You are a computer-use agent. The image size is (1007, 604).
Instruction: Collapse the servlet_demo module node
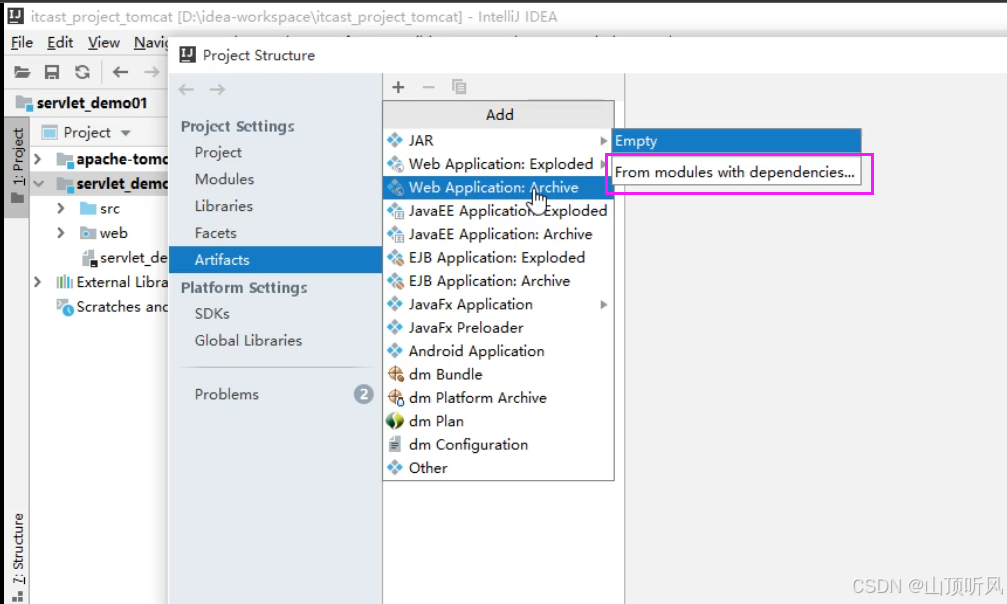pos(39,184)
